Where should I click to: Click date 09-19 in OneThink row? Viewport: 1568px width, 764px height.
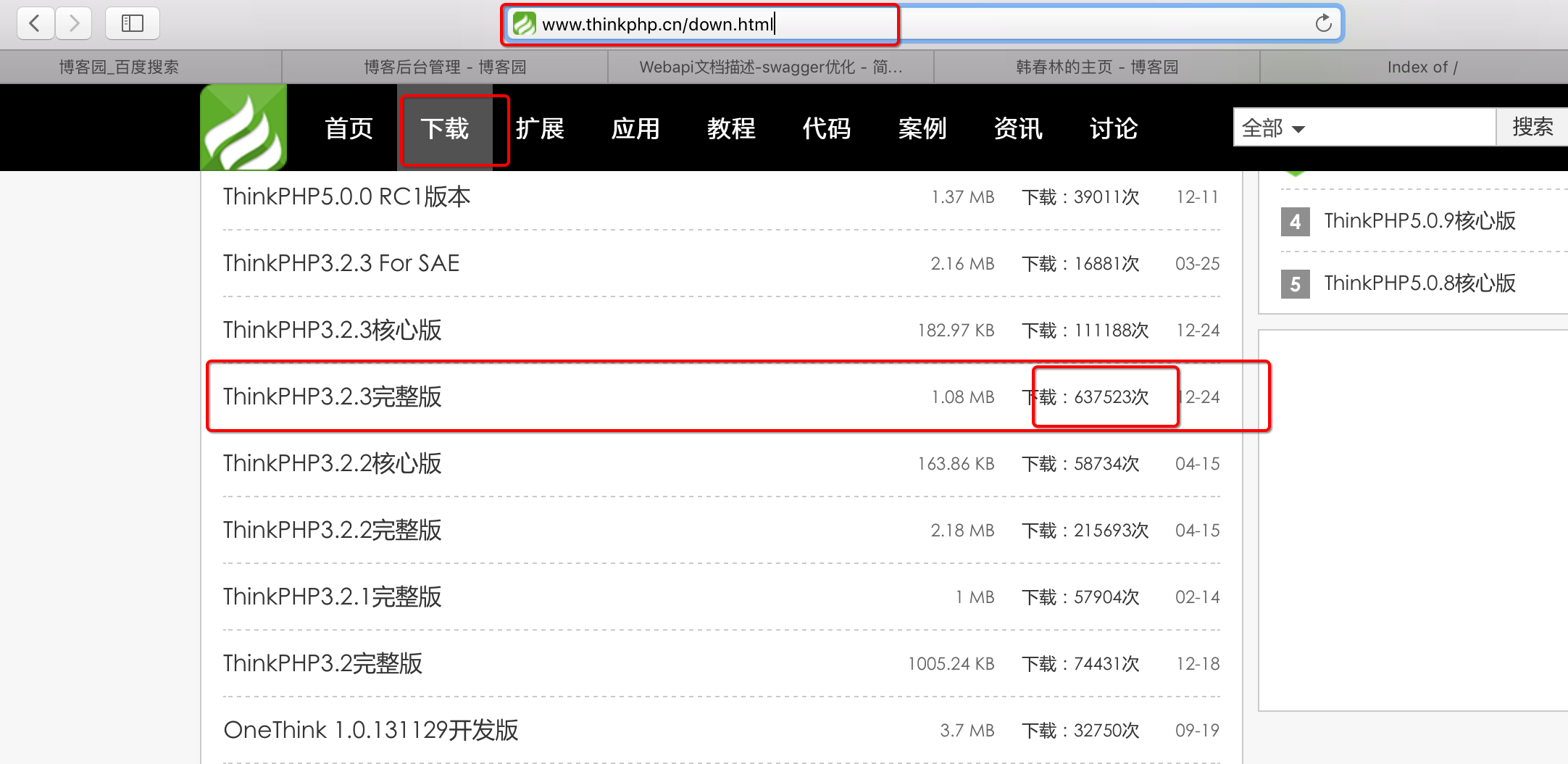1198,730
